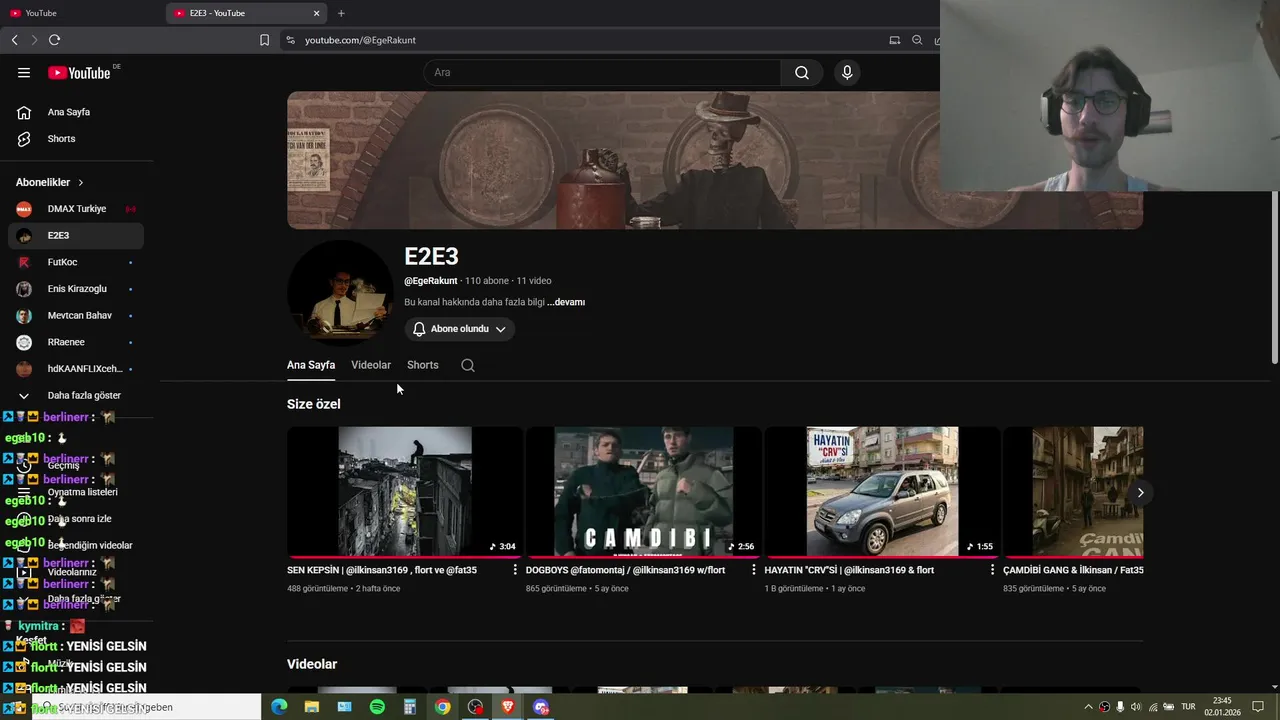Open the ÇAMDİBİ GANG video thumbnail

pyautogui.click(x=1074, y=491)
